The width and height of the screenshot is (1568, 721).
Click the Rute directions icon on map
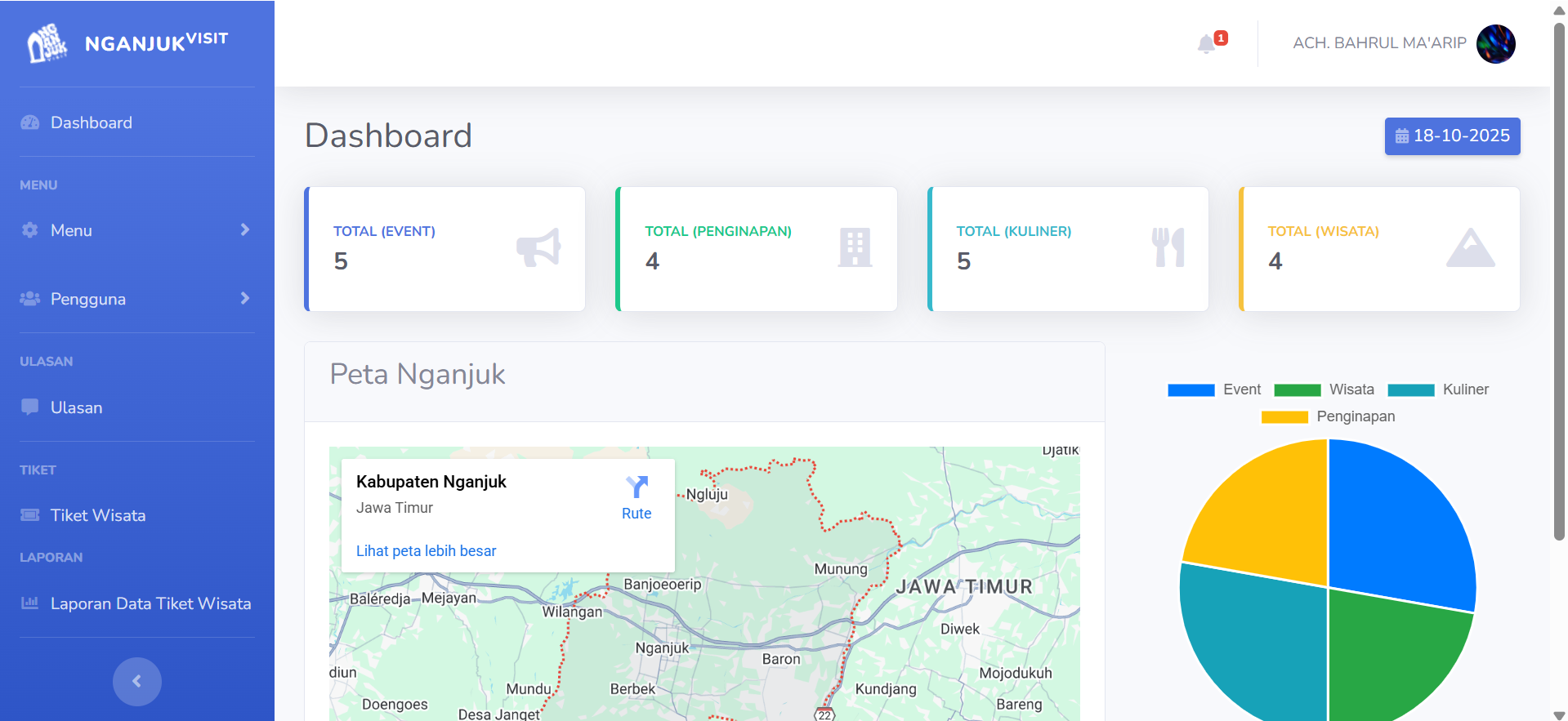click(637, 487)
